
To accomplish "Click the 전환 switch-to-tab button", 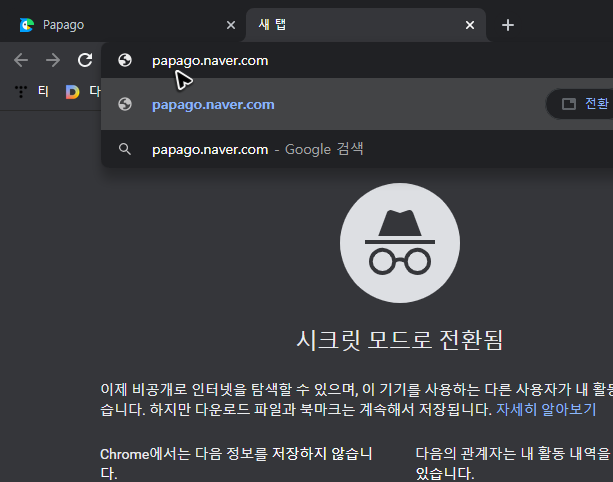I will tap(580, 104).
